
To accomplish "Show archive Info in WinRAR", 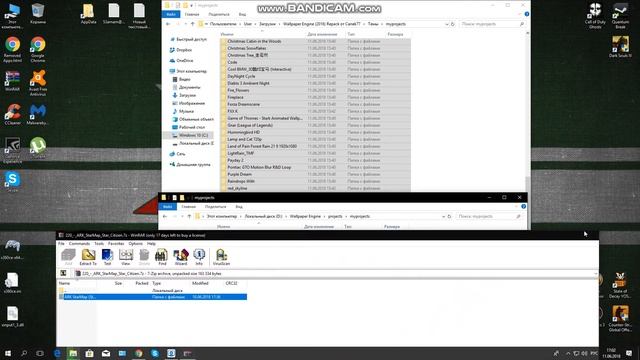I will [199, 257].
